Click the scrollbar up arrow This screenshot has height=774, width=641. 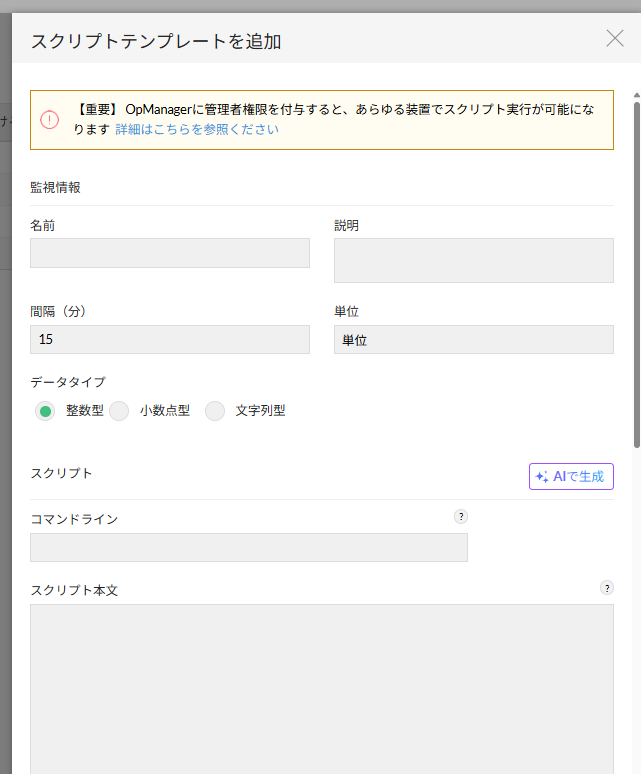[x=637, y=95]
